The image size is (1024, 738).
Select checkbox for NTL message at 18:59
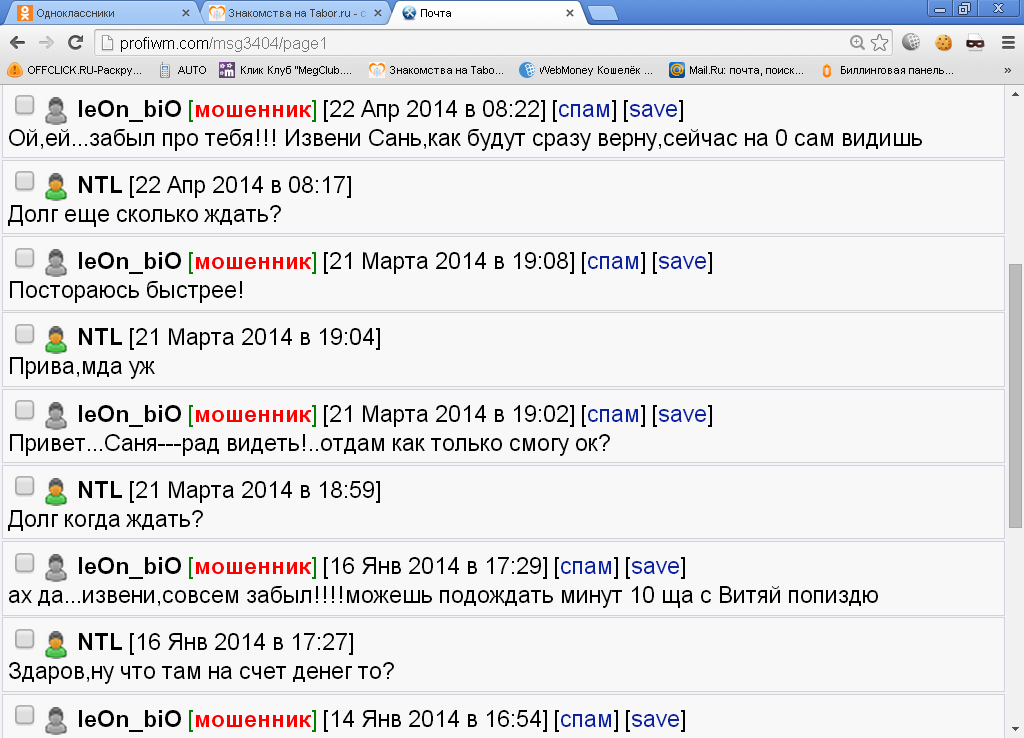(x=25, y=487)
